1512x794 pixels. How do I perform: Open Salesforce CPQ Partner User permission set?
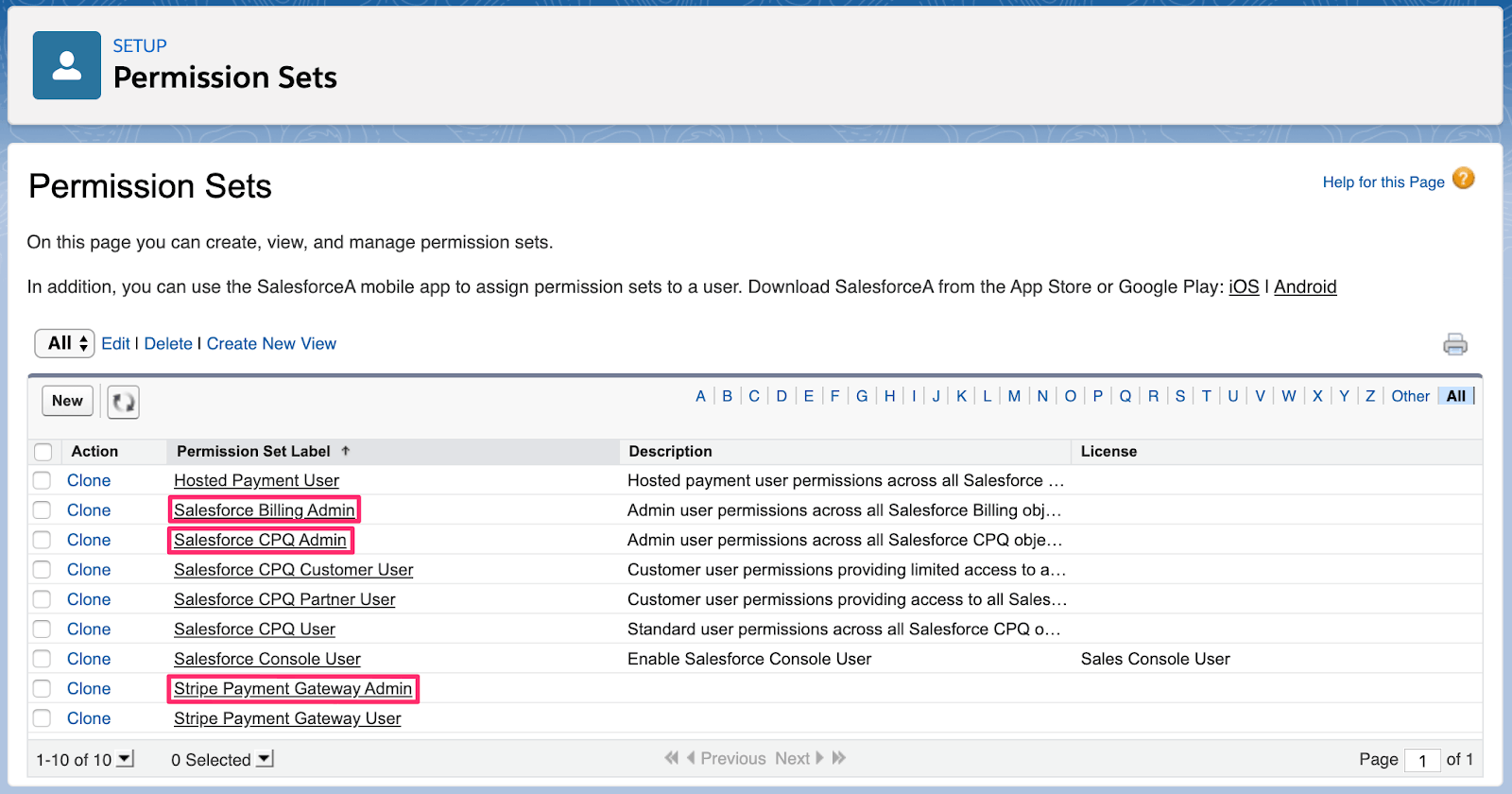[284, 599]
